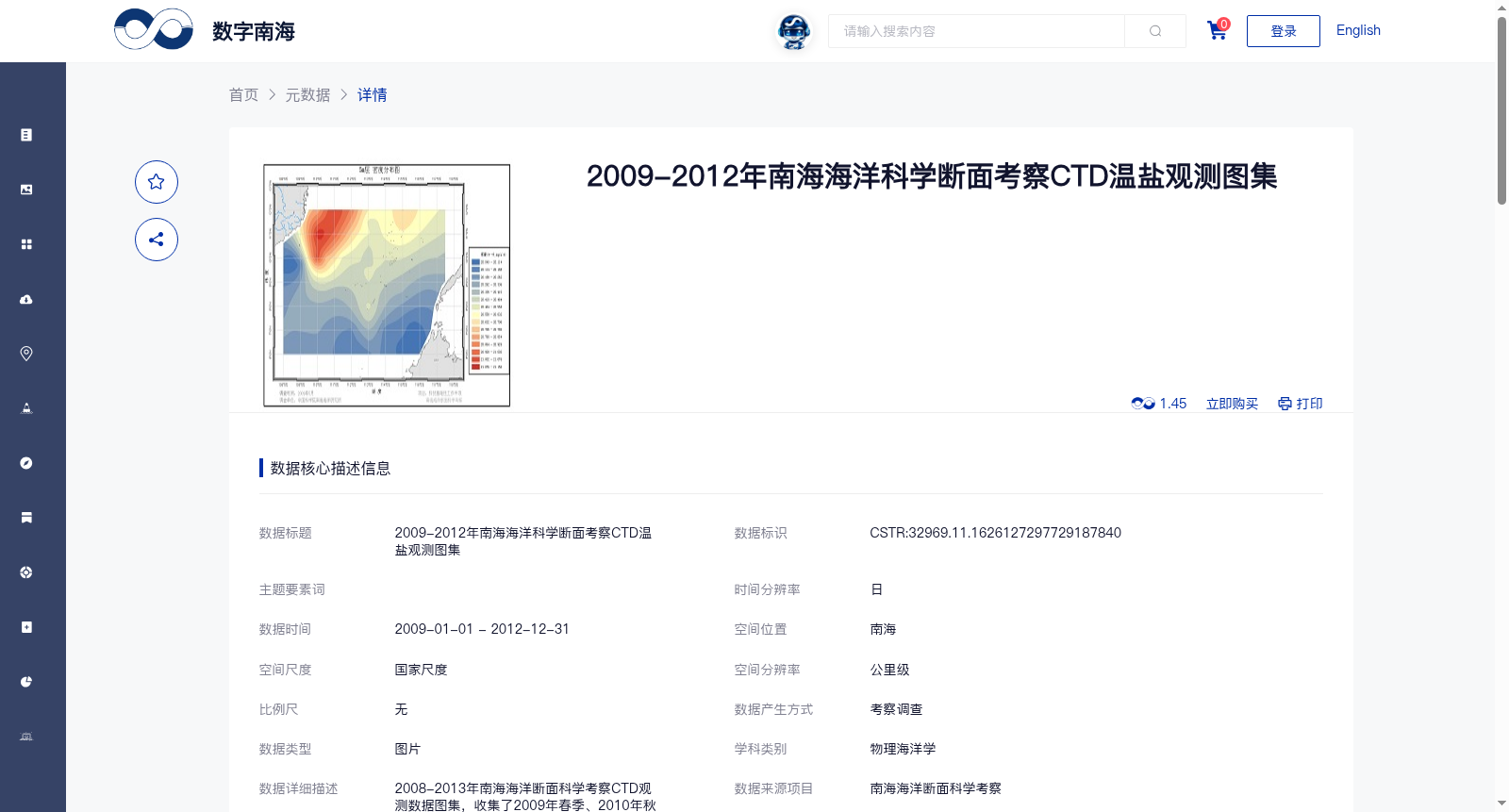Screen dimensions: 1509x812
Task: Click the 考察调查 data method value
Action: coord(896,709)
